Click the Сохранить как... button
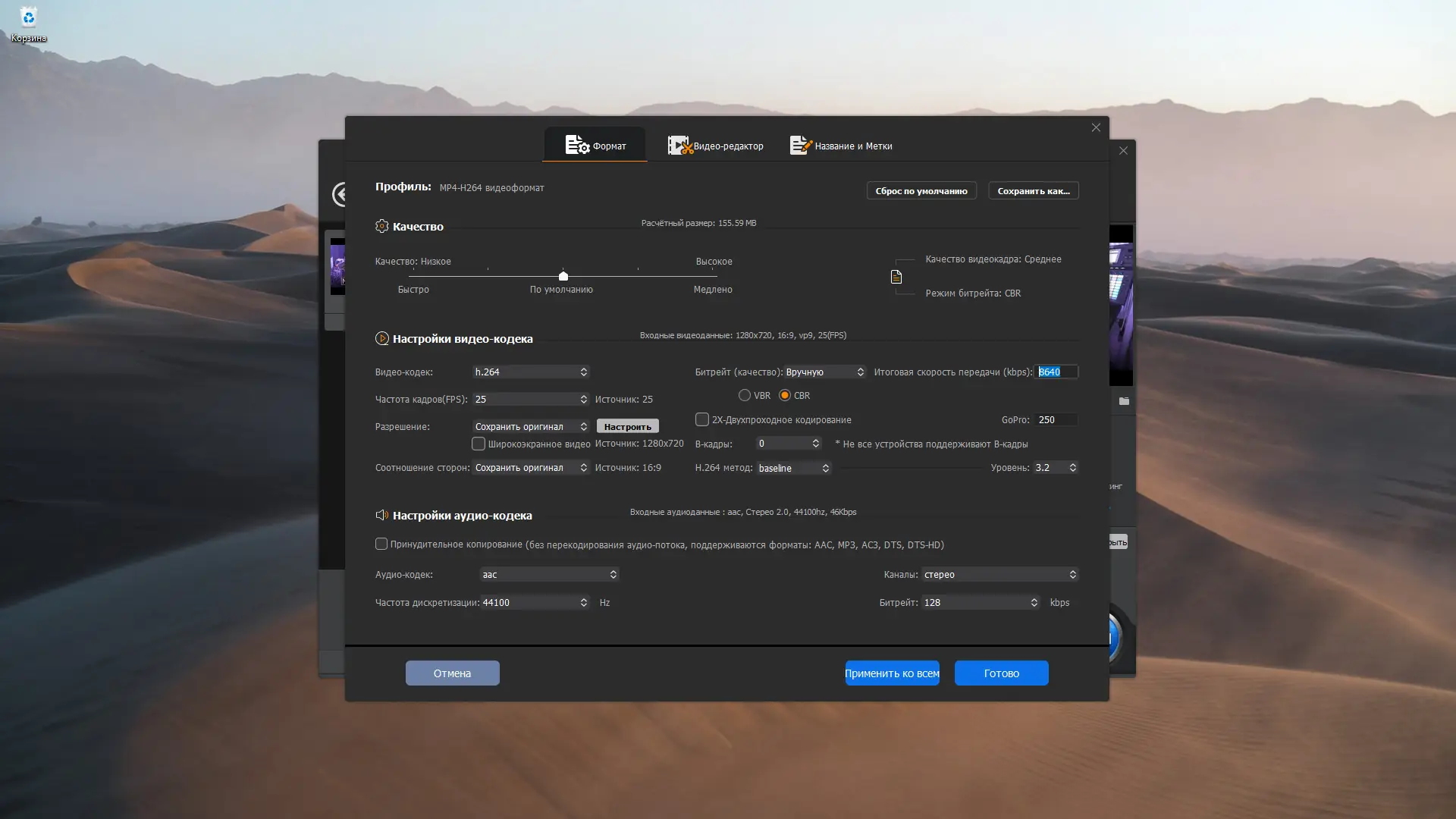The width and height of the screenshot is (1456, 819). [1033, 190]
